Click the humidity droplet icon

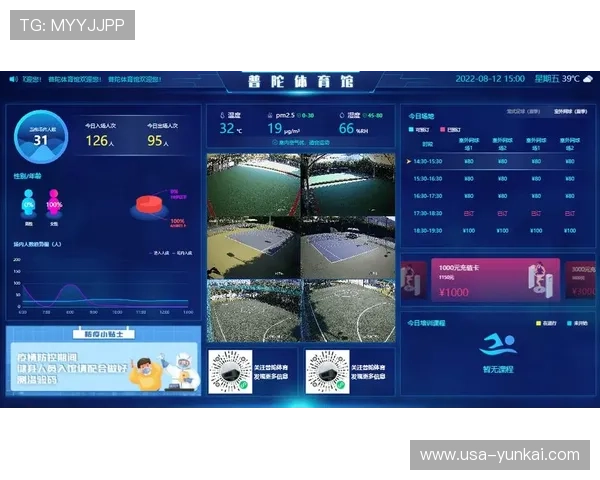tap(342, 115)
